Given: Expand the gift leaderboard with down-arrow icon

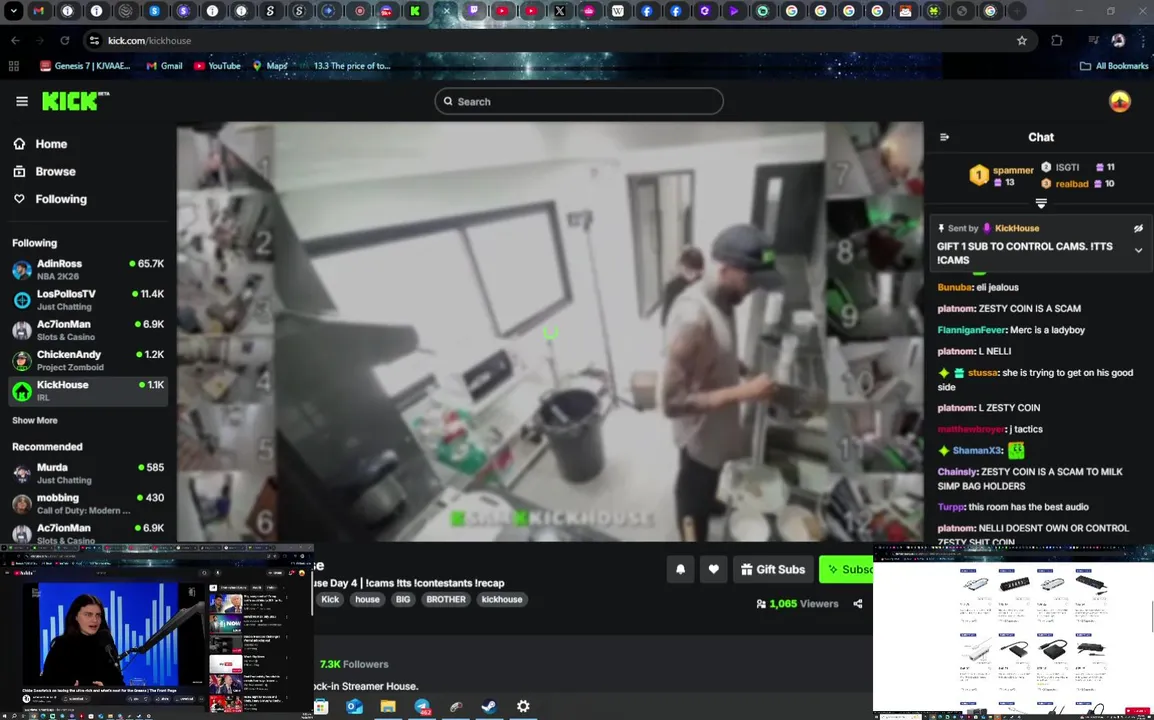Looking at the screenshot, I should pos(1041,203).
